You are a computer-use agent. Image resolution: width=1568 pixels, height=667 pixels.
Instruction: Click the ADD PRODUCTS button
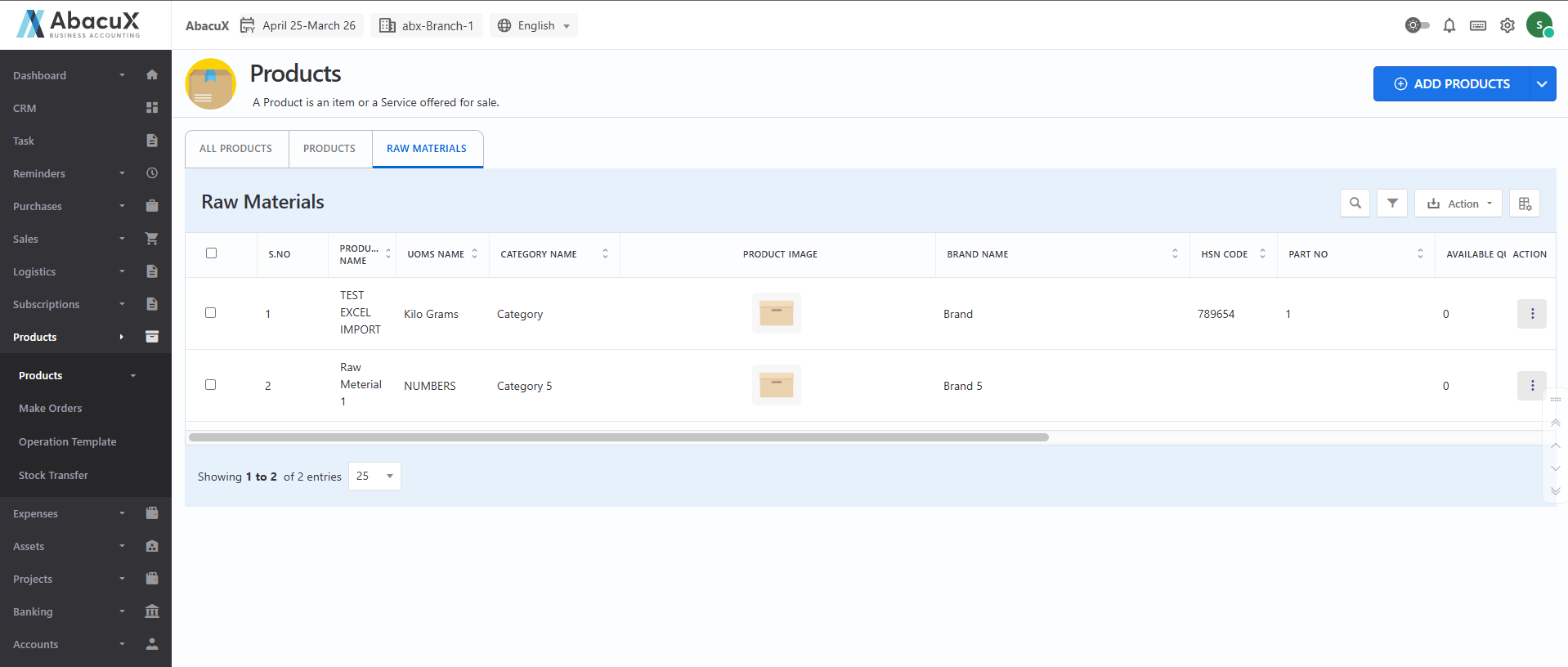pos(1451,84)
